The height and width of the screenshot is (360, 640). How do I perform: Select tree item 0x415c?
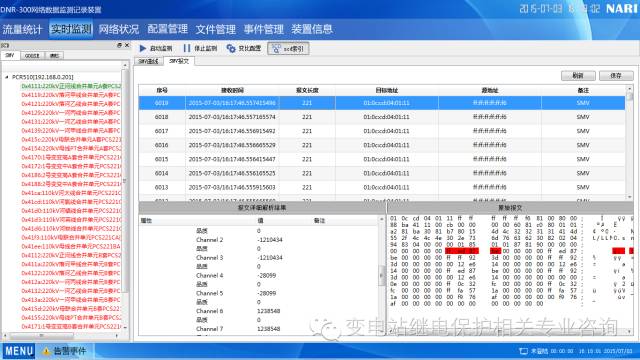tap(71, 140)
